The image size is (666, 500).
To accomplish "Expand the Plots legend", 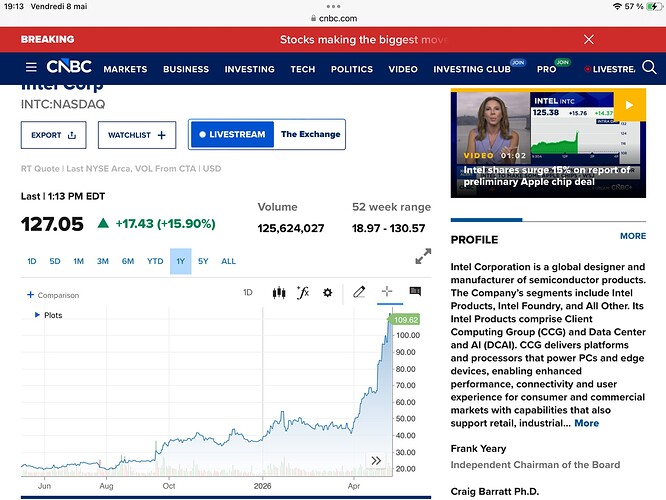I will (48, 315).
